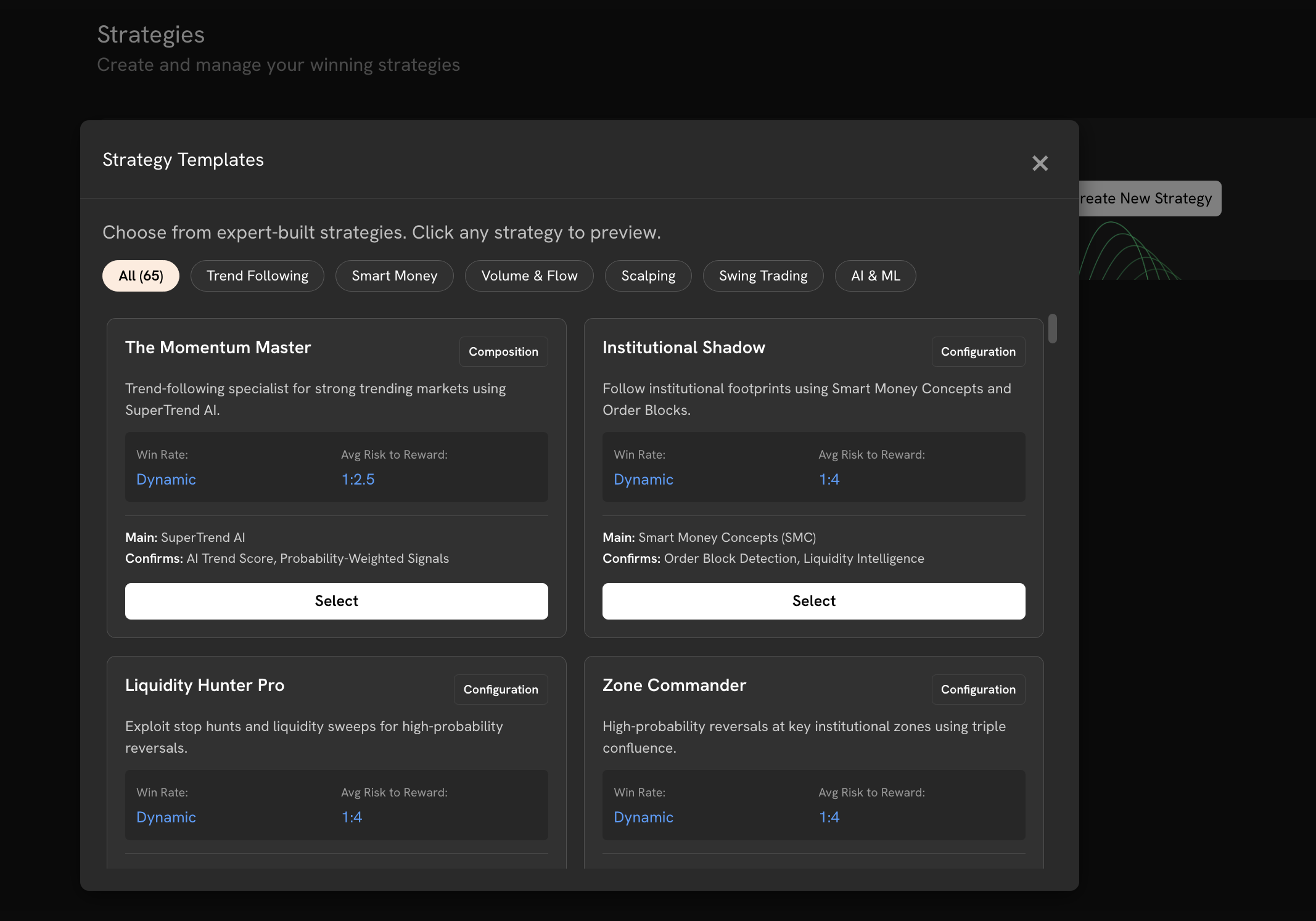Filter by Smart Money strategies
Image resolution: width=1316 pixels, height=921 pixels.
tap(394, 276)
